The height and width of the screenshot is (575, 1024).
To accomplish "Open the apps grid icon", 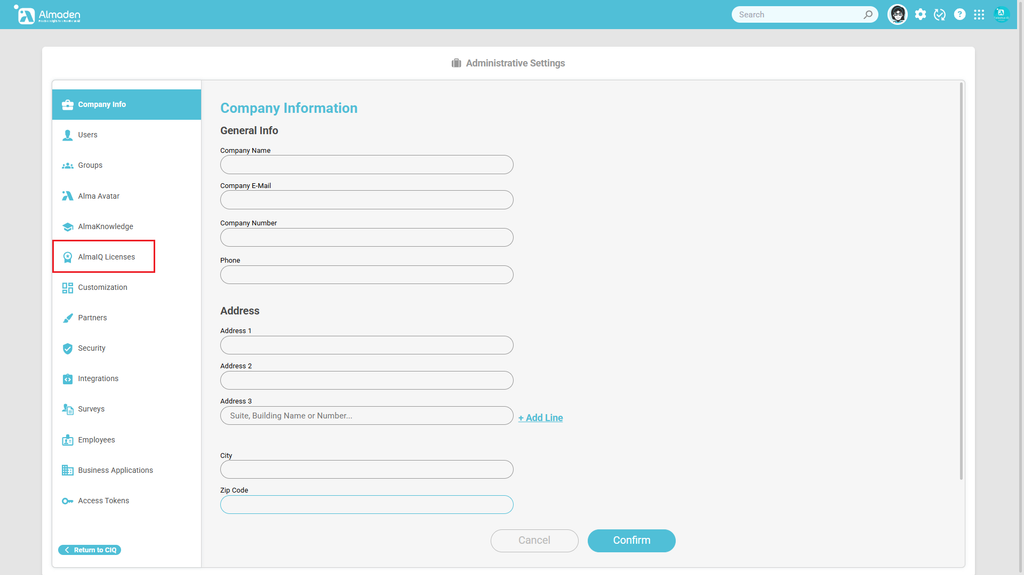I will 979,14.
